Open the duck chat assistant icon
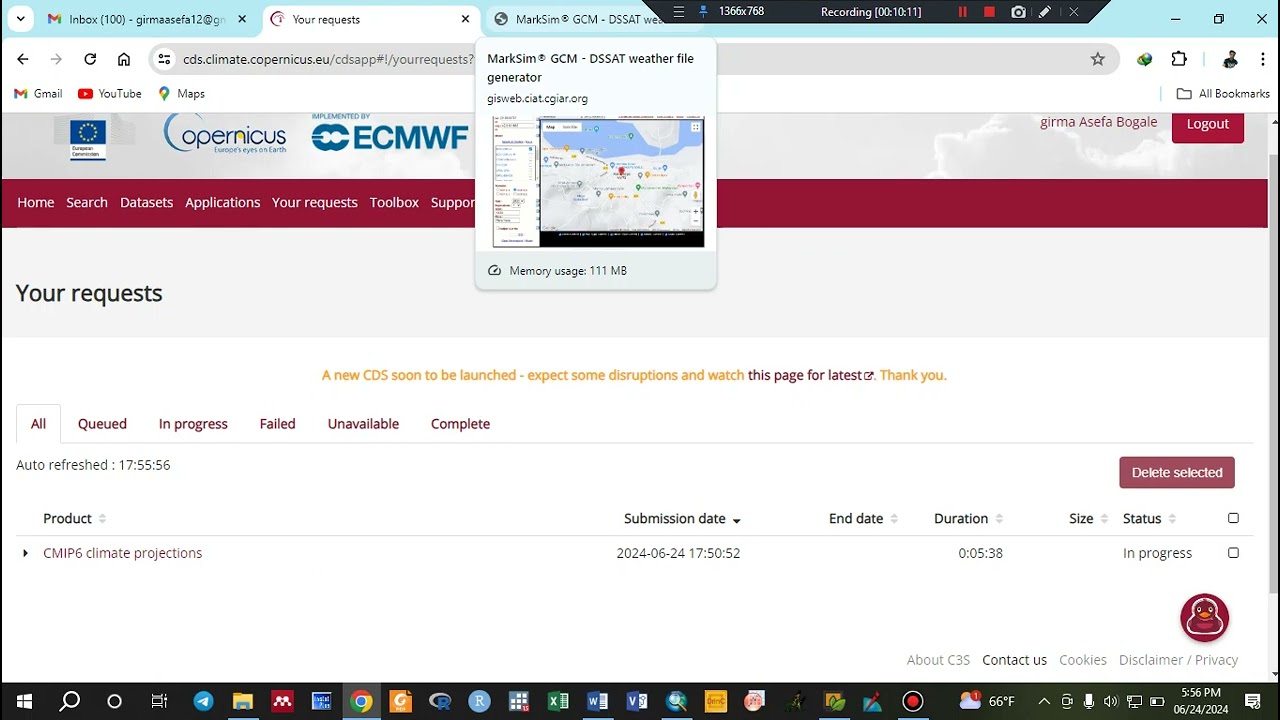This screenshot has height=720, width=1280. click(x=1204, y=618)
